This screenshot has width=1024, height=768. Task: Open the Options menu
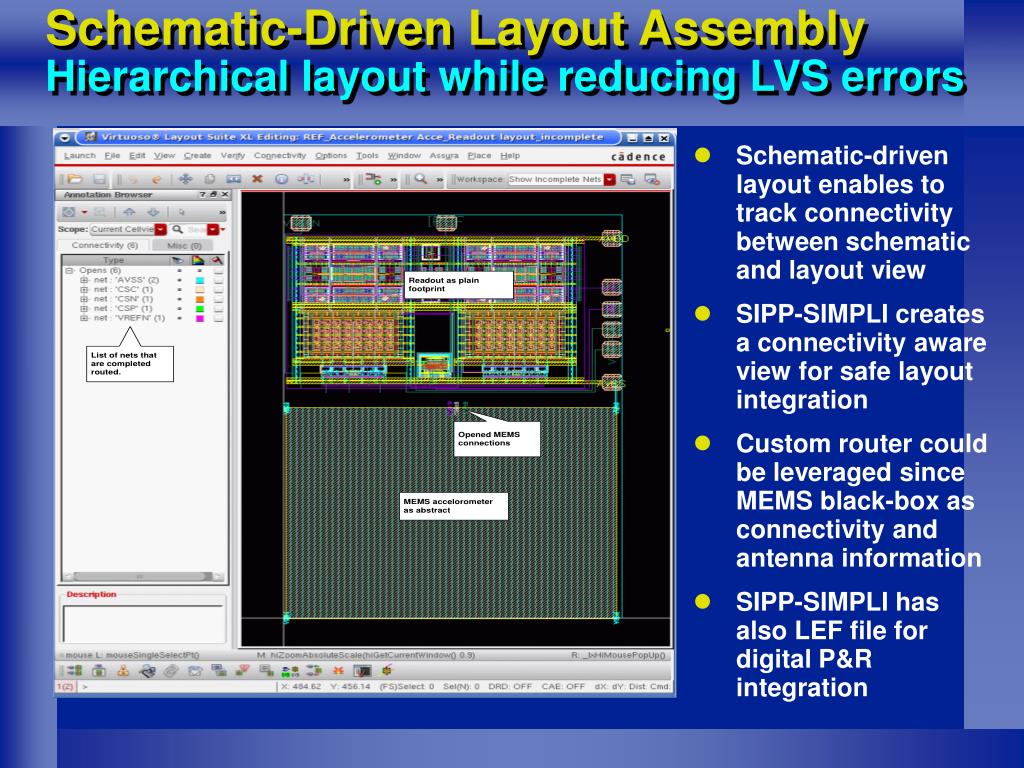click(331, 155)
